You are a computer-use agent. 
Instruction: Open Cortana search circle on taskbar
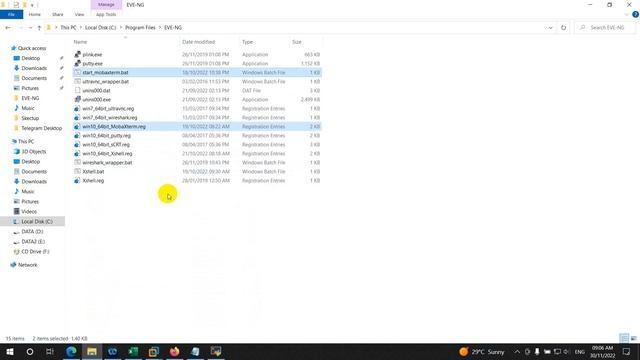[x=30, y=351]
